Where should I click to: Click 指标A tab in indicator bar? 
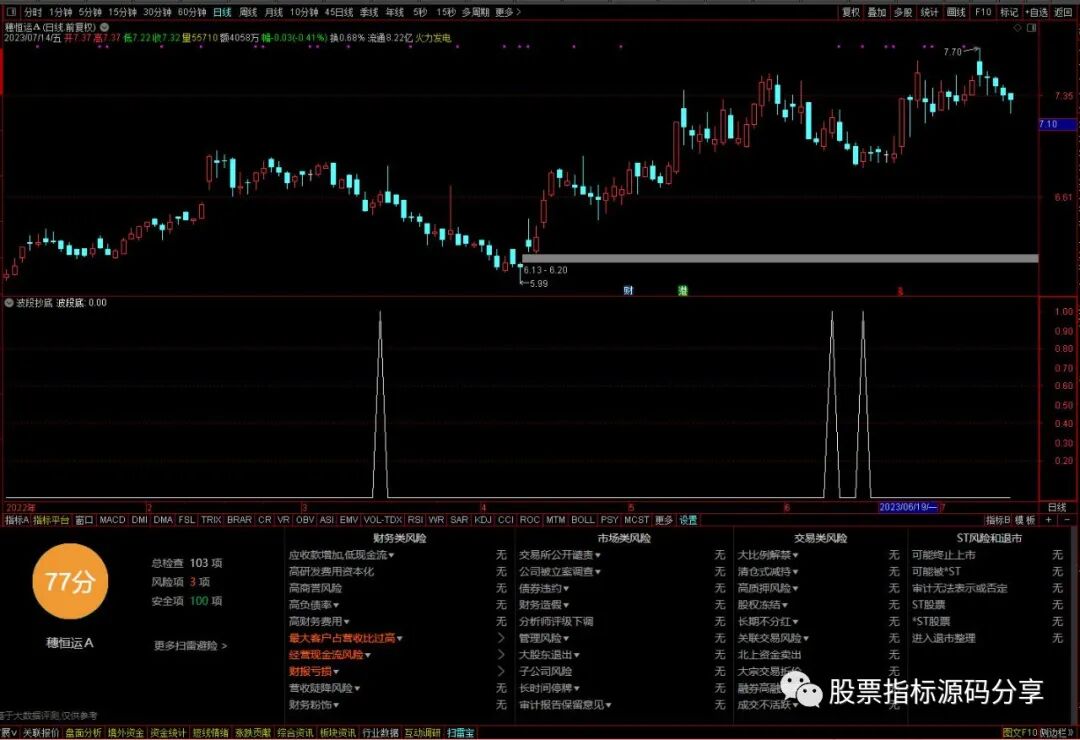[17, 520]
